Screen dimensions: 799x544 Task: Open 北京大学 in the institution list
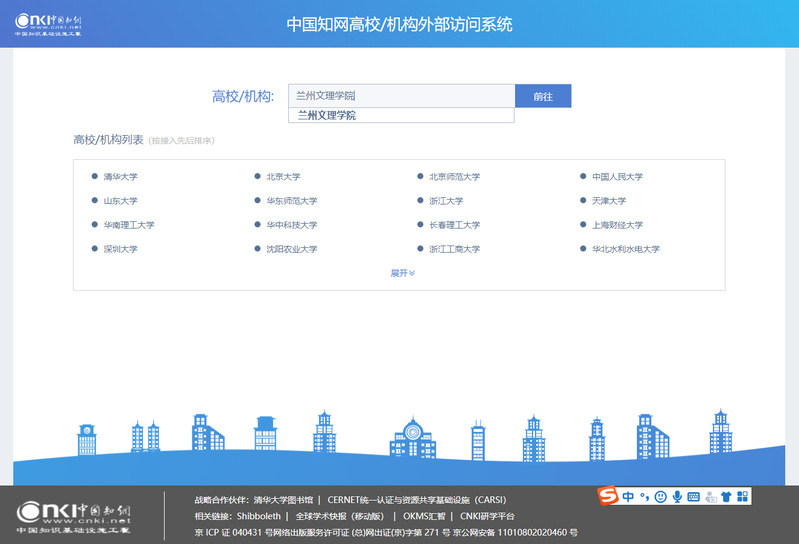(x=283, y=177)
